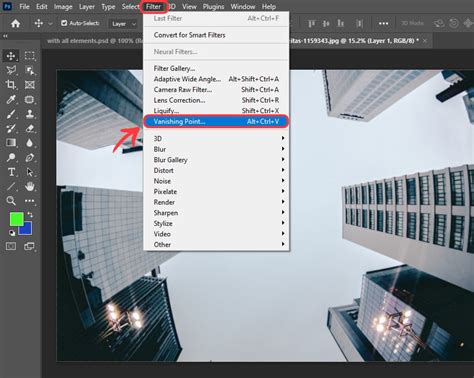Open the Type menu
Screen dimensions: 474x378
coord(108,6)
